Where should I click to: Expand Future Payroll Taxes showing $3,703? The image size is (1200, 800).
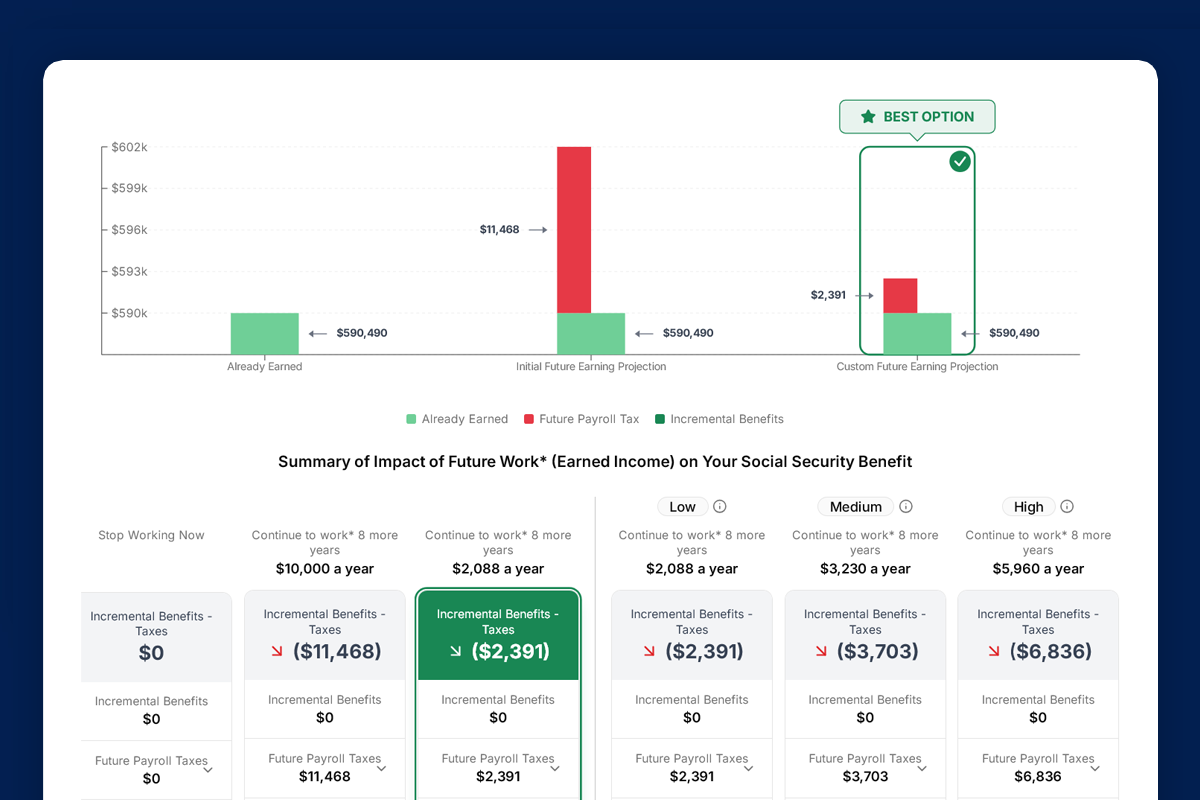coord(922,769)
